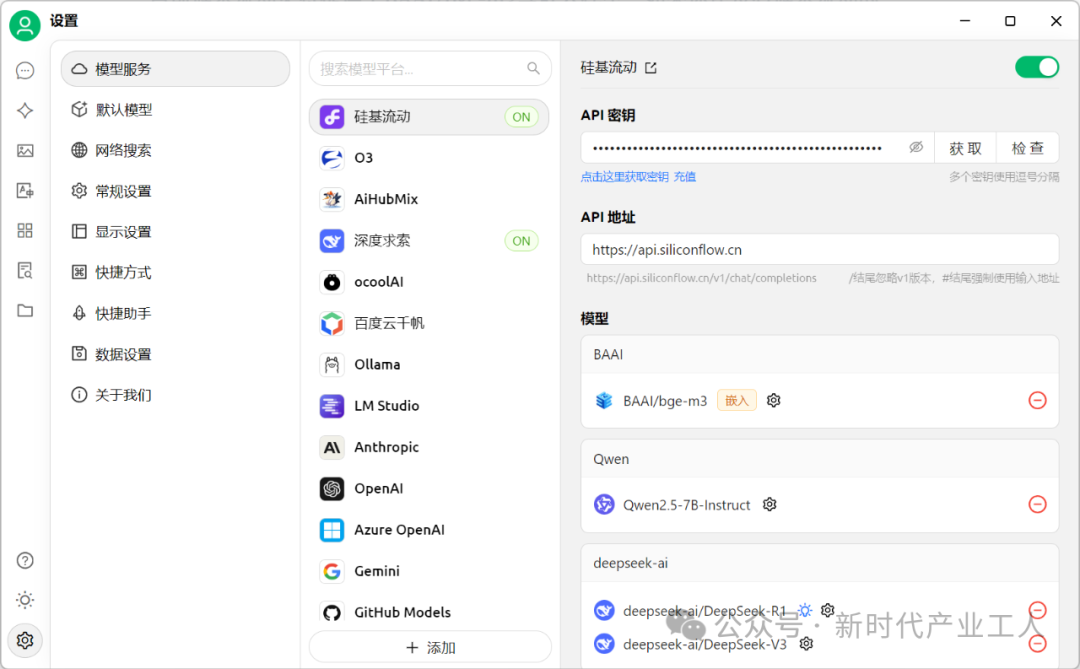Click the 充值 link
Viewport: 1080px width, 669px height.
[x=685, y=177]
